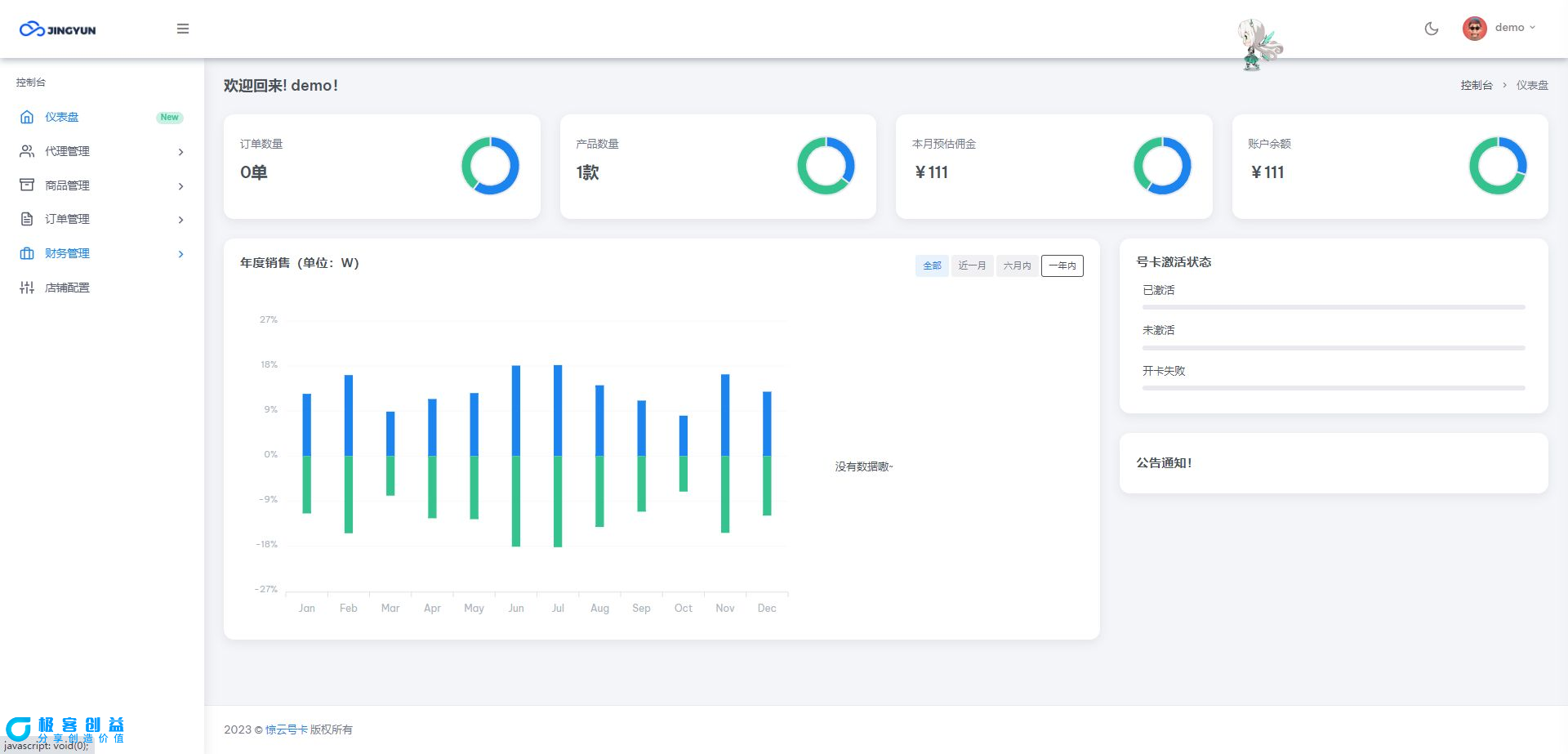This screenshot has height=754, width=1568.
Task: Click the hamburger menu icon to collapse sidebar
Action: pyautogui.click(x=183, y=29)
